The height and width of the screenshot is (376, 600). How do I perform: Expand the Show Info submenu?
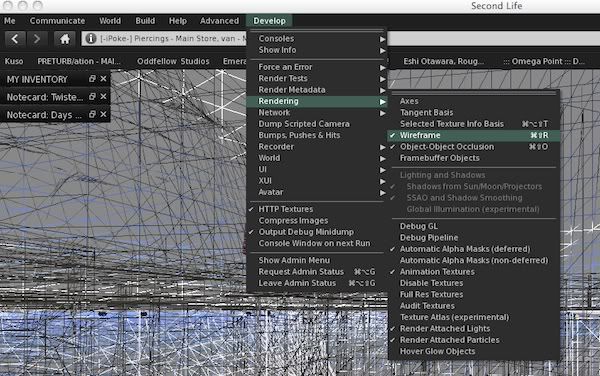pos(317,50)
